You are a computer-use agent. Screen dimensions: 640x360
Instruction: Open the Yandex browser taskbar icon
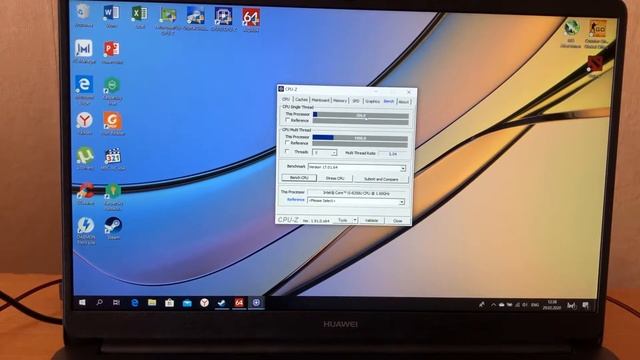(204, 303)
